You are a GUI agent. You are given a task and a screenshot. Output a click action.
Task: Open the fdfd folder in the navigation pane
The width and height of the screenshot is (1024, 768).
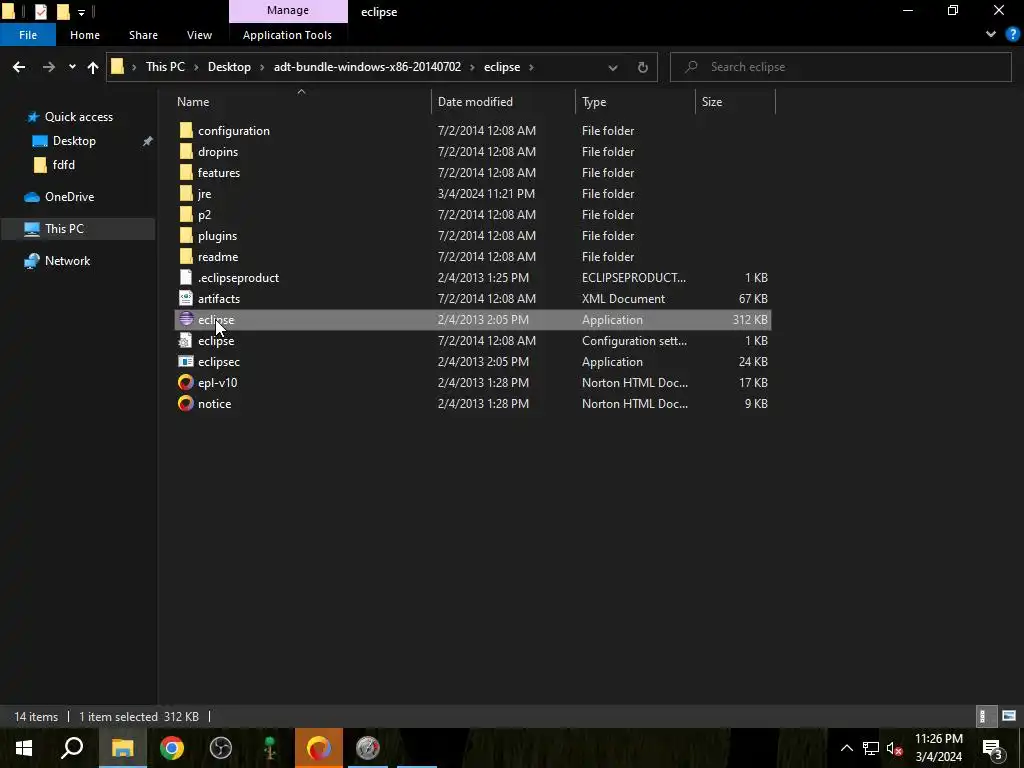[63, 165]
